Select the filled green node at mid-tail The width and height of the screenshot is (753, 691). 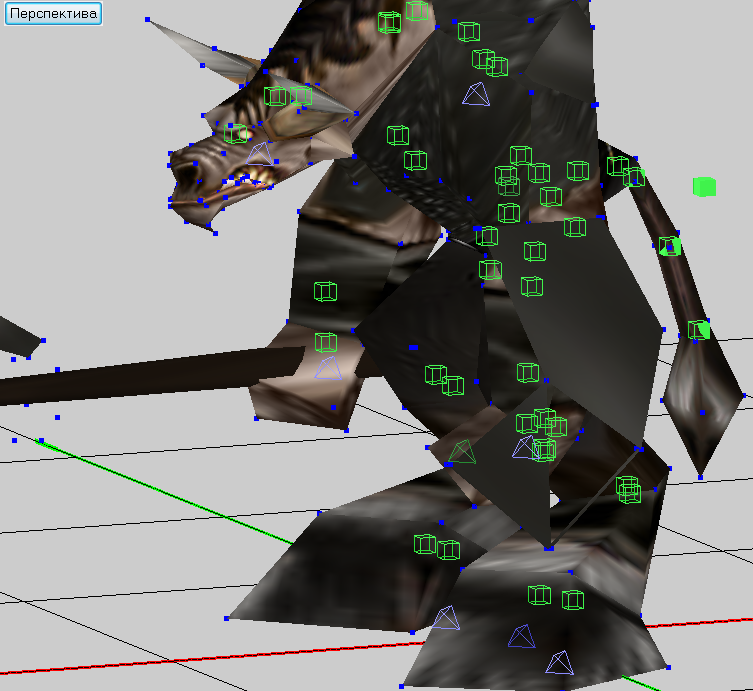[670, 247]
